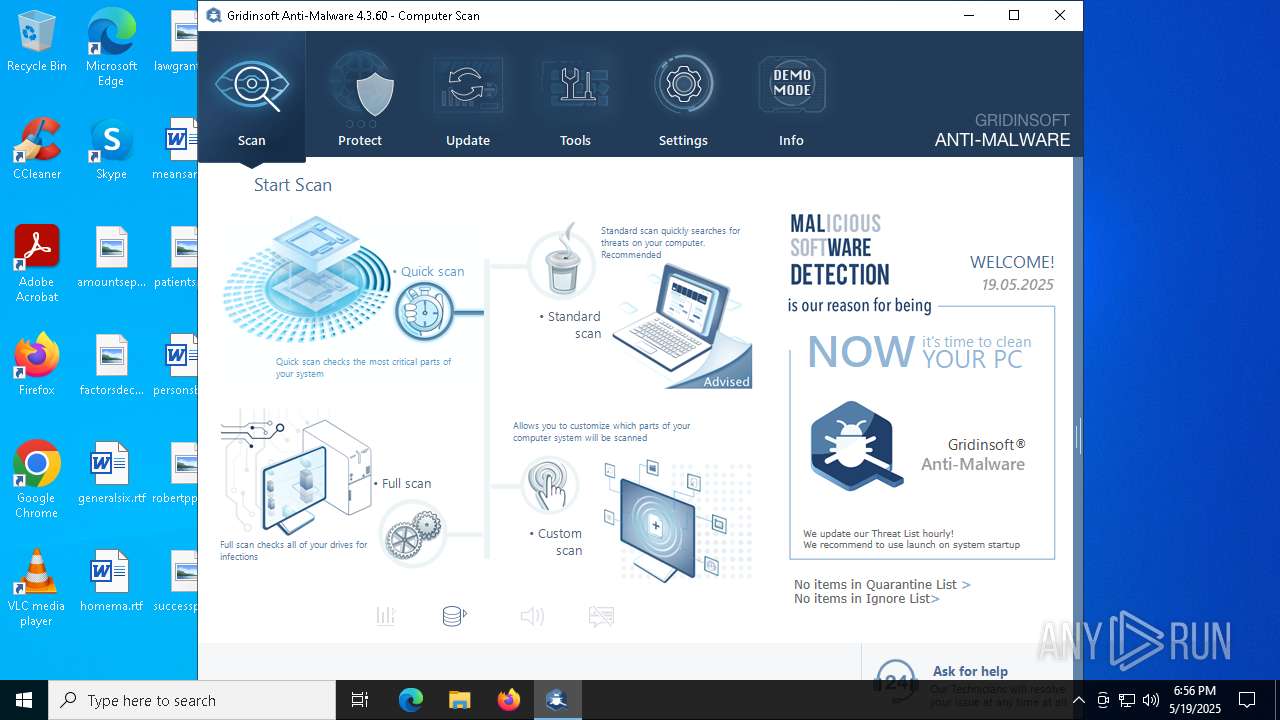Click the taskbar search box
The image size is (1280, 720).
tap(192, 700)
